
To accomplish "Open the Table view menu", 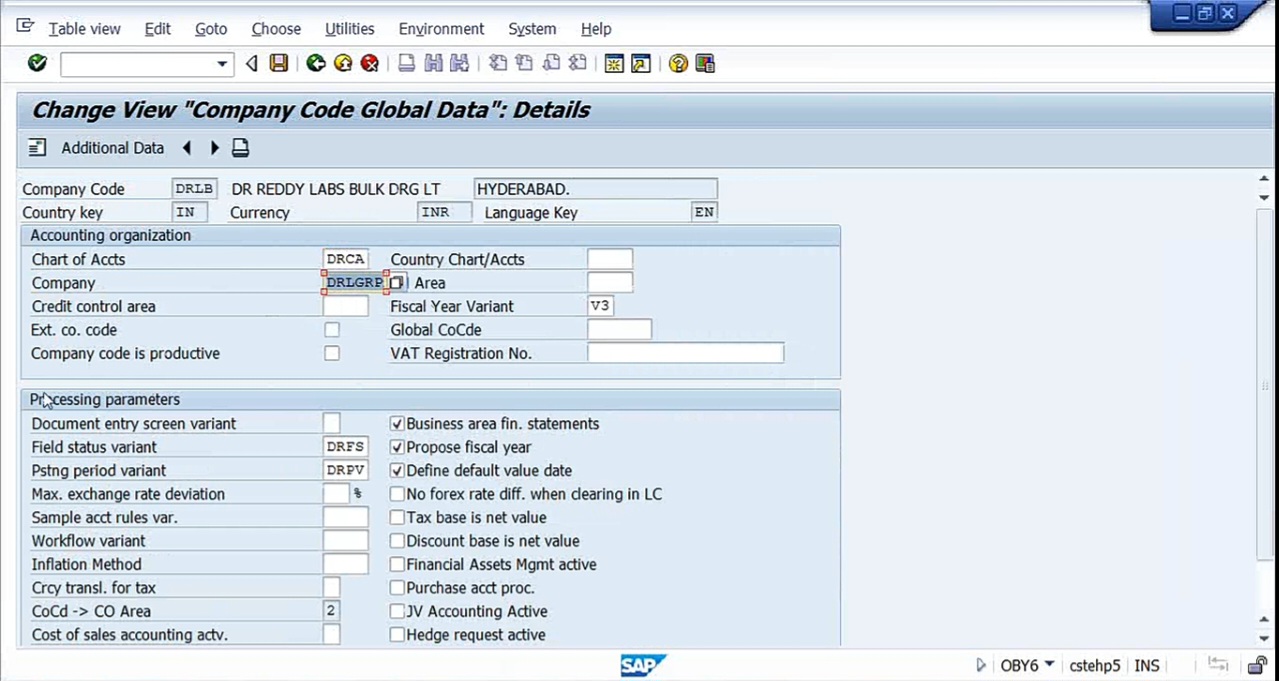I will point(85,29).
